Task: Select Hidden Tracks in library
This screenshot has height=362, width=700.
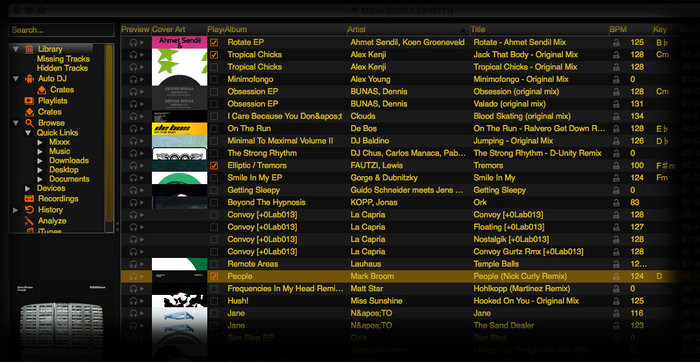Action: click(x=62, y=68)
